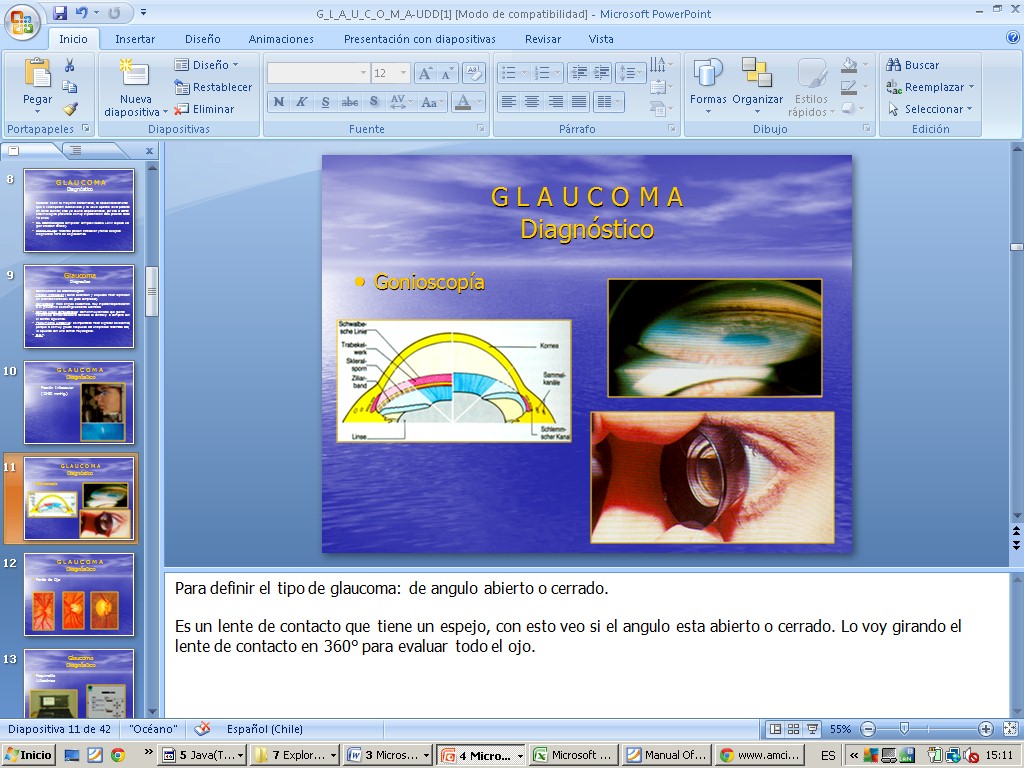The width and height of the screenshot is (1024, 768).
Task: Click the Office button logo
Action: coord(22,22)
